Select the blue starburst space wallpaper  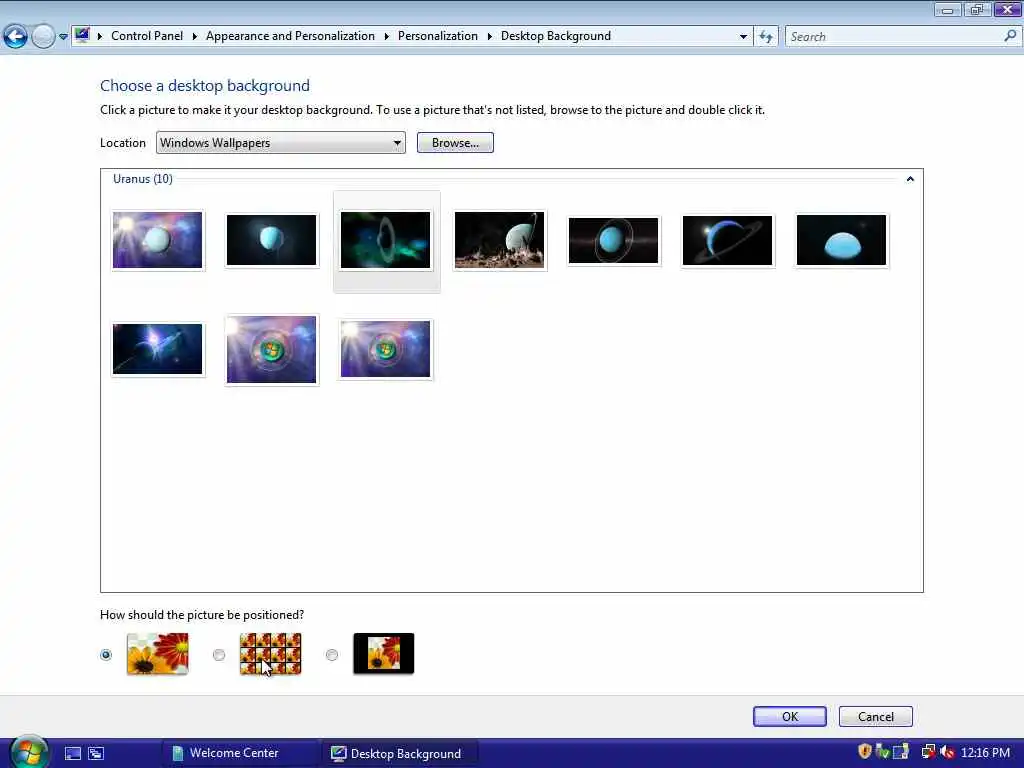click(157, 349)
